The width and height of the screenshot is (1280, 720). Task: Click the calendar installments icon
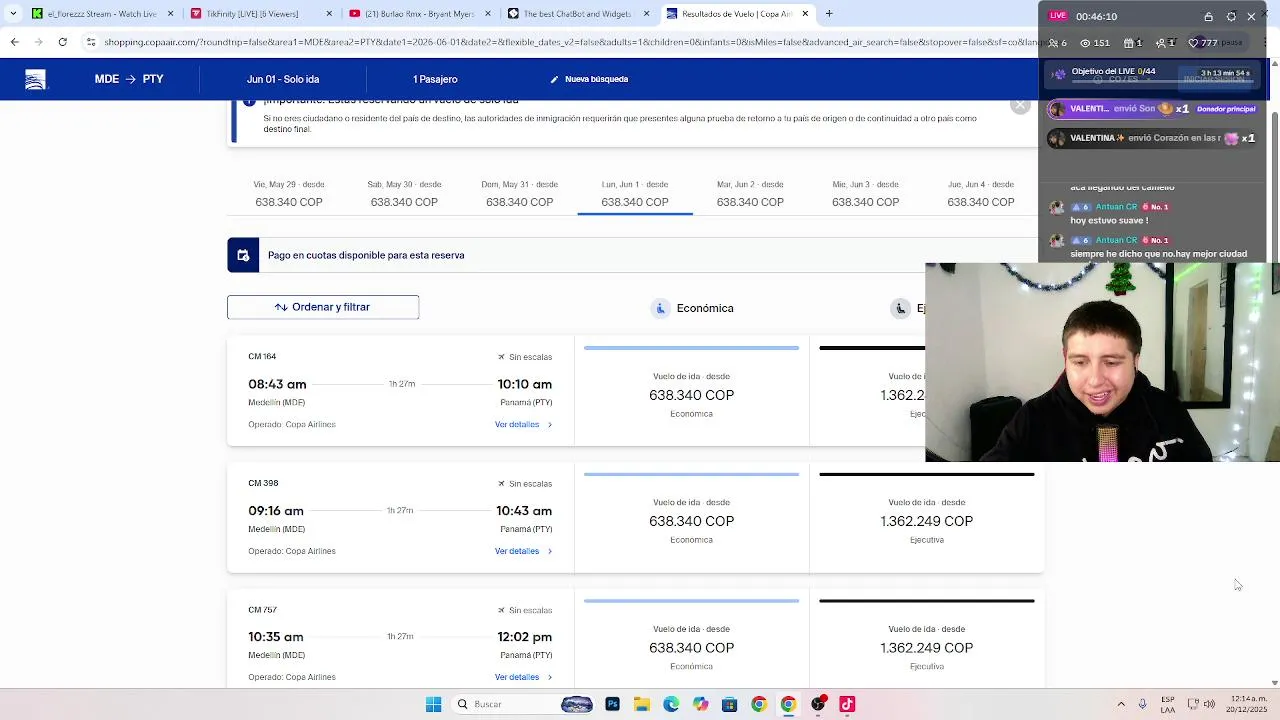click(243, 255)
